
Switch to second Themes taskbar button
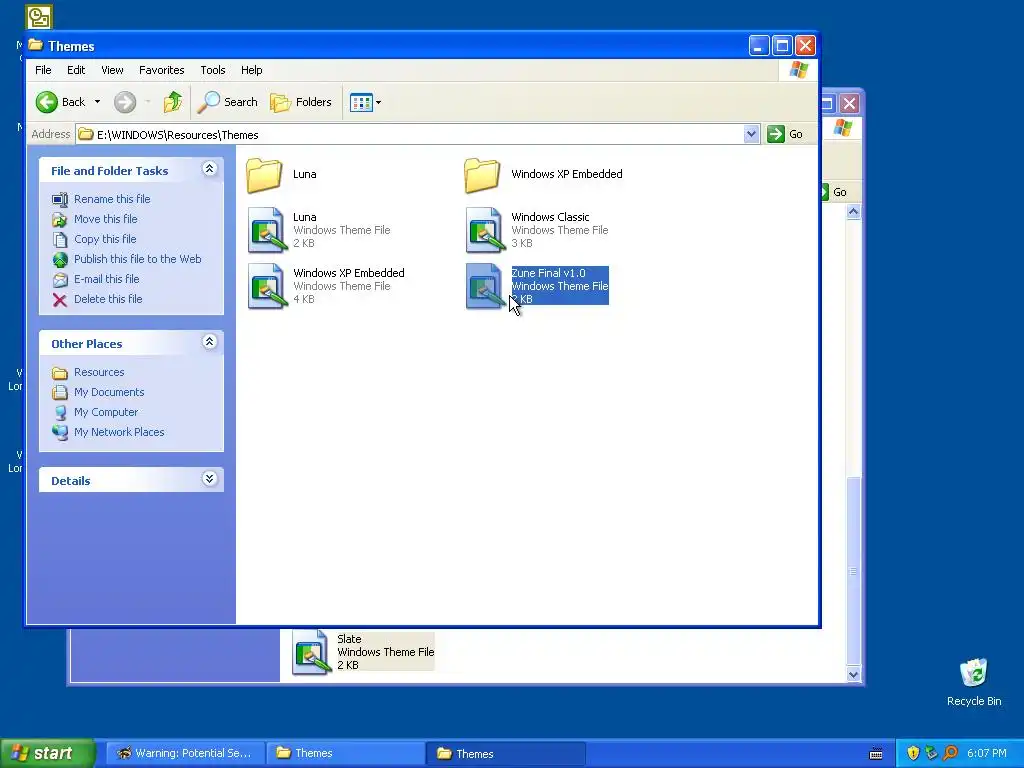(505, 753)
